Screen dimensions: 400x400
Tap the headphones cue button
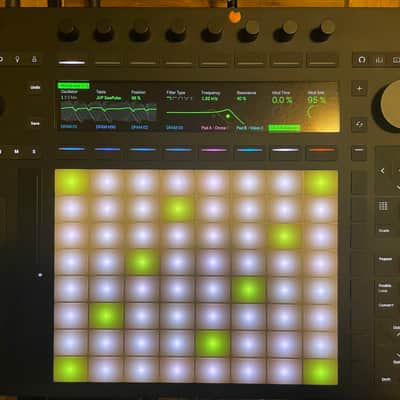tap(362, 60)
